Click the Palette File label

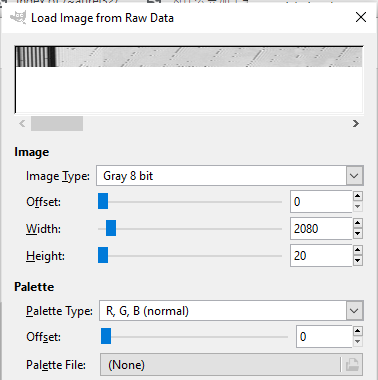[x=56, y=365]
